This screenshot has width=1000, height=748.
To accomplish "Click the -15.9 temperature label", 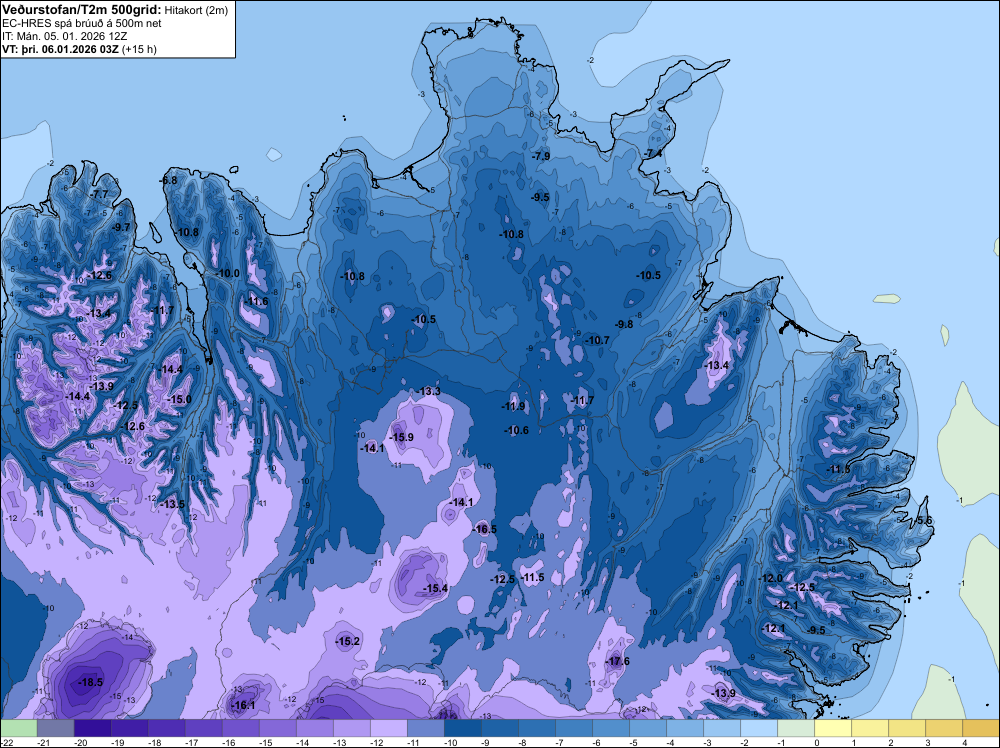I will [x=402, y=437].
